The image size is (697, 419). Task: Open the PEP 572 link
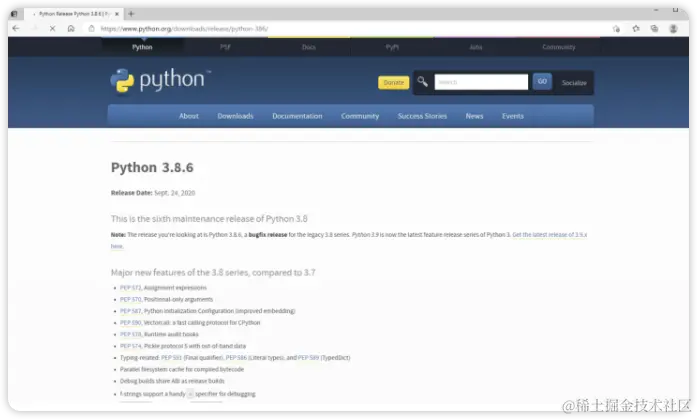tap(130, 288)
